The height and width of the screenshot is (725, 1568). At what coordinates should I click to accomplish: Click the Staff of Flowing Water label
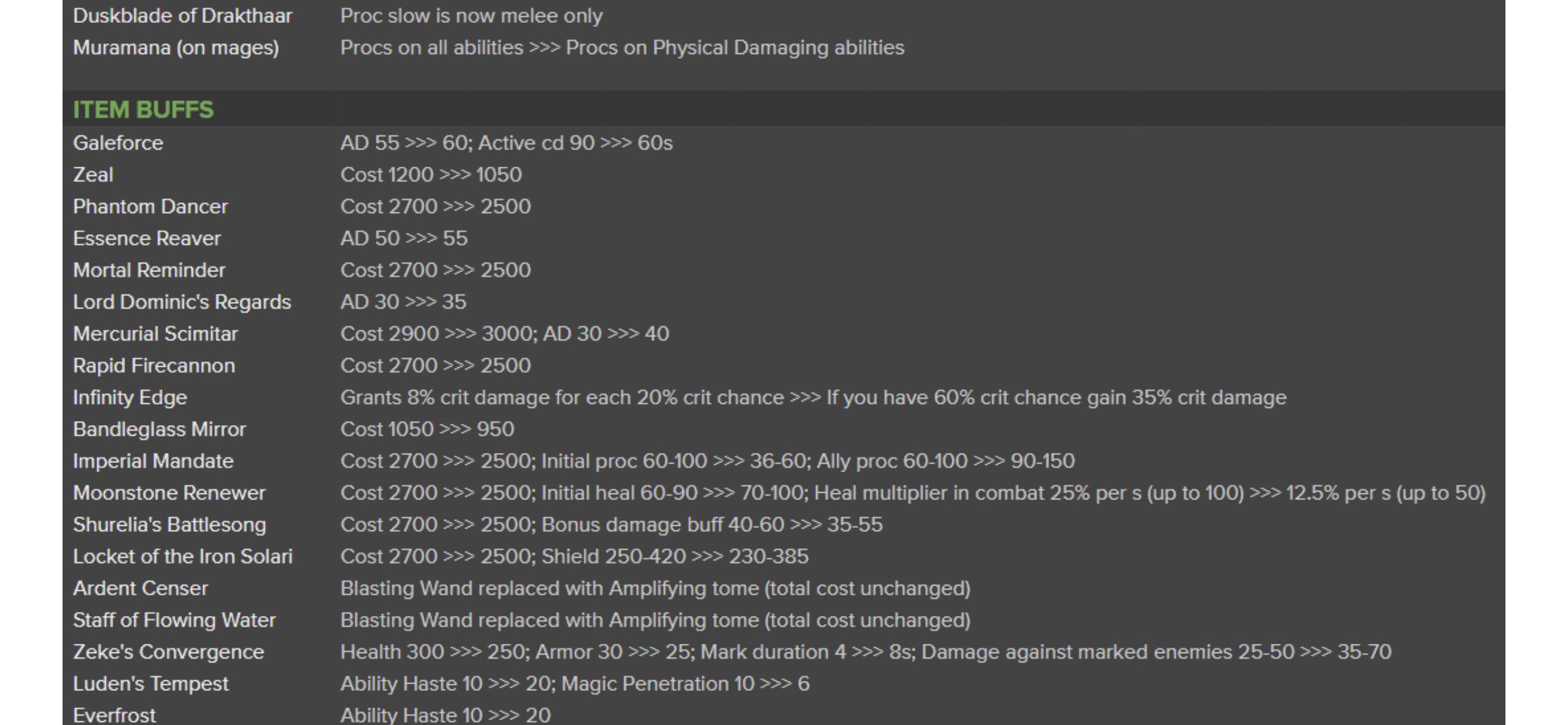[x=174, y=620]
